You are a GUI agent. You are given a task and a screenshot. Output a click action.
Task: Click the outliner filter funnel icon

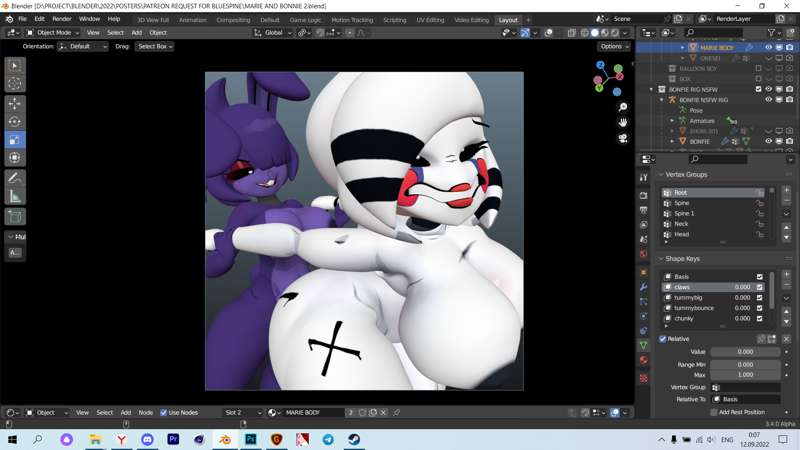pyautogui.click(x=771, y=33)
